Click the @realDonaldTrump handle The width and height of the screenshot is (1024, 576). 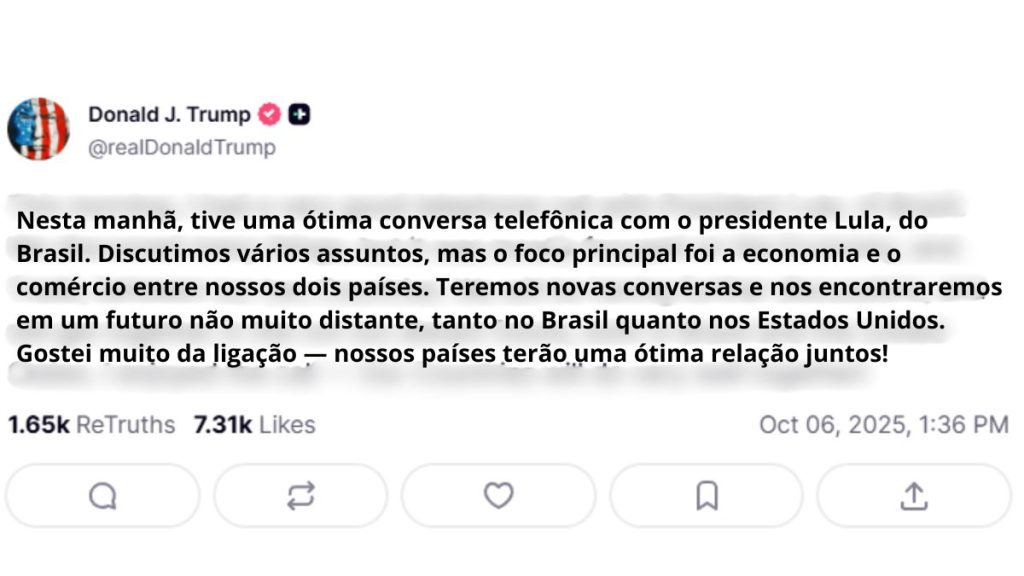click(181, 148)
